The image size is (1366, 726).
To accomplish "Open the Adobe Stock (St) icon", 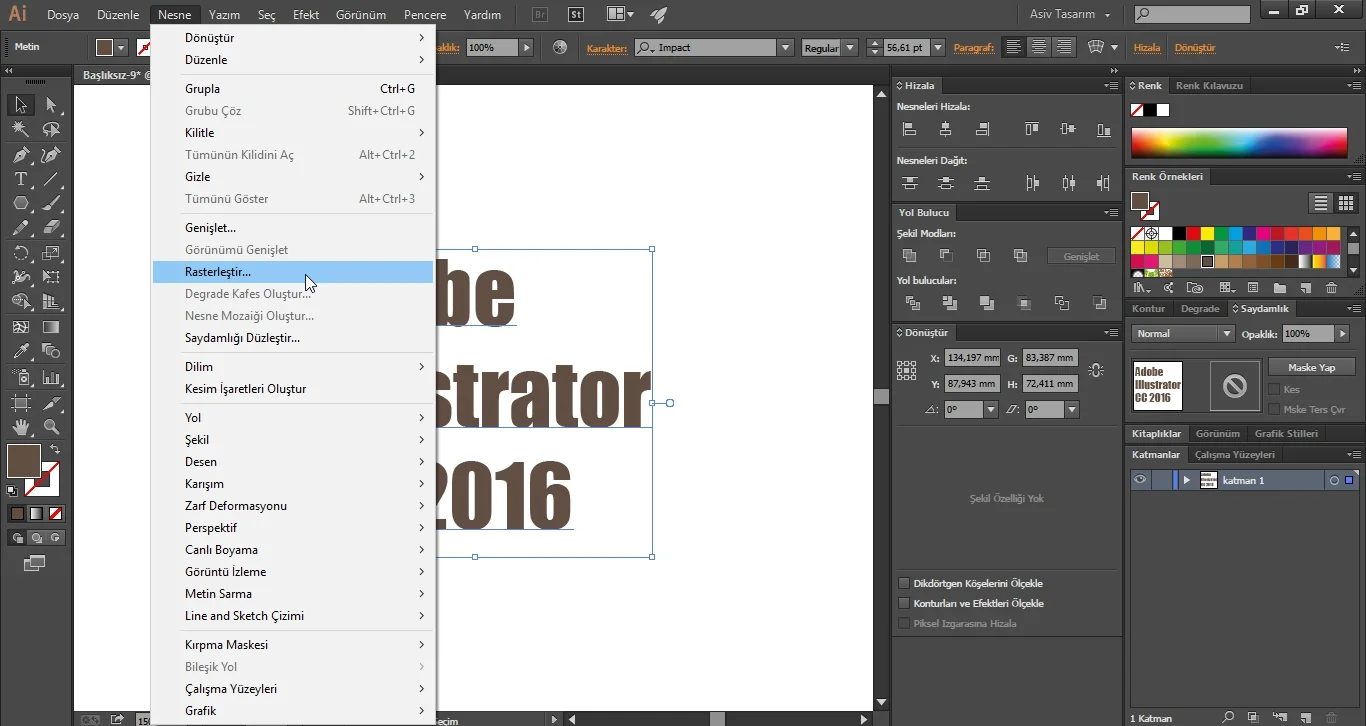I will [575, 15].
